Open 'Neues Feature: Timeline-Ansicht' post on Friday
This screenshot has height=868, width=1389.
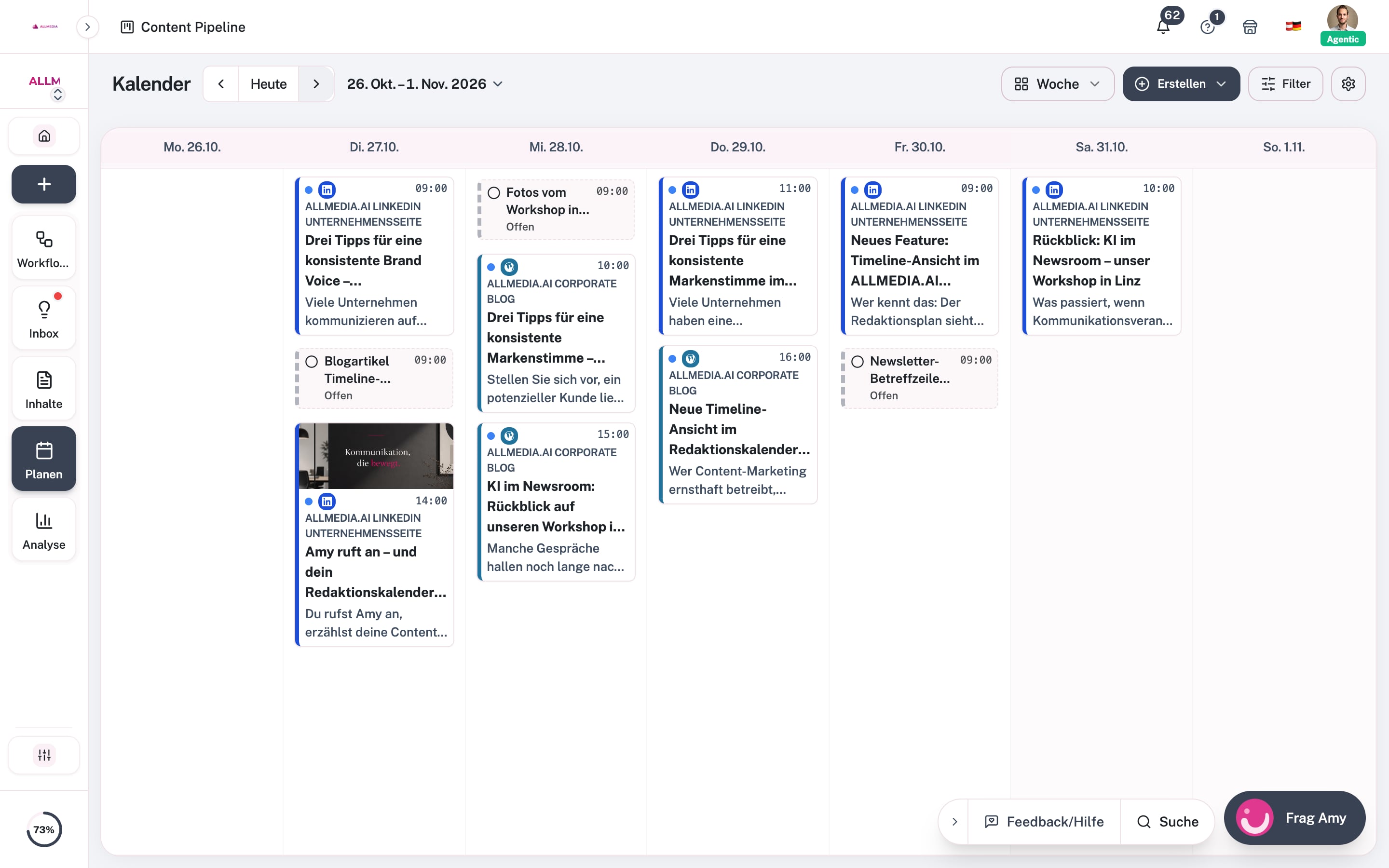tap(920, 256)
